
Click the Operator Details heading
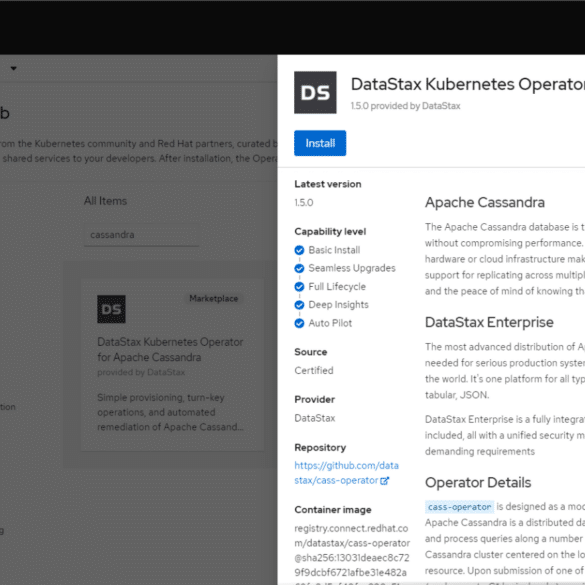(478, 482)
